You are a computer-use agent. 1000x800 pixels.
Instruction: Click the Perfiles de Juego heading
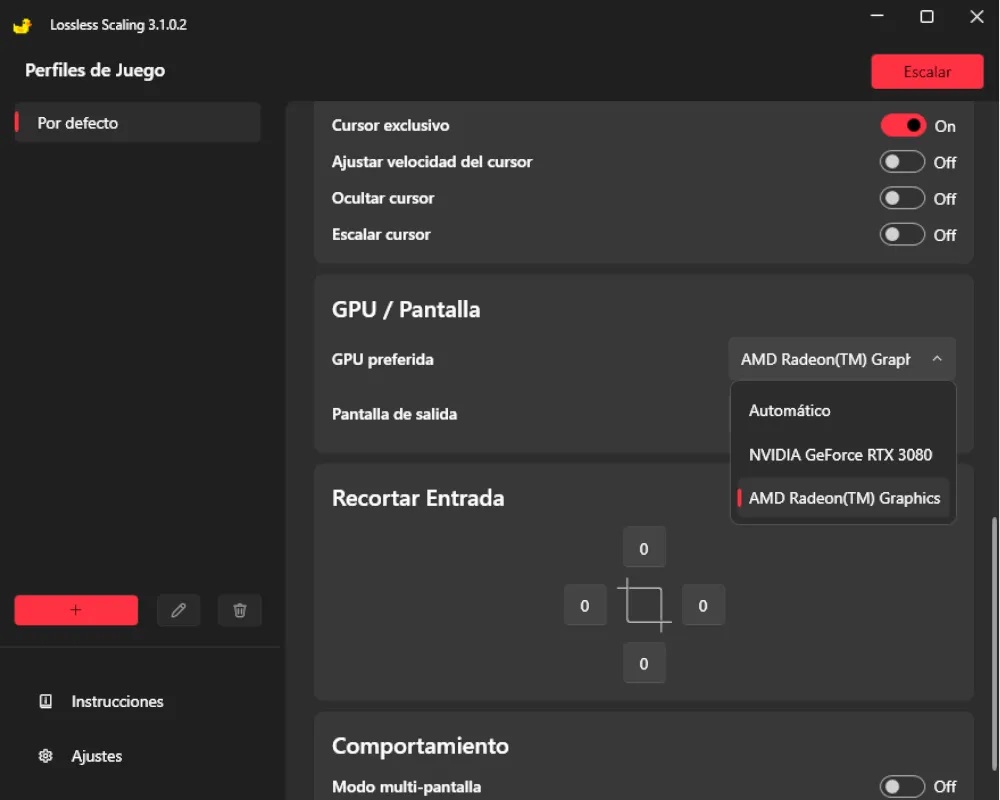click(95, 70)
